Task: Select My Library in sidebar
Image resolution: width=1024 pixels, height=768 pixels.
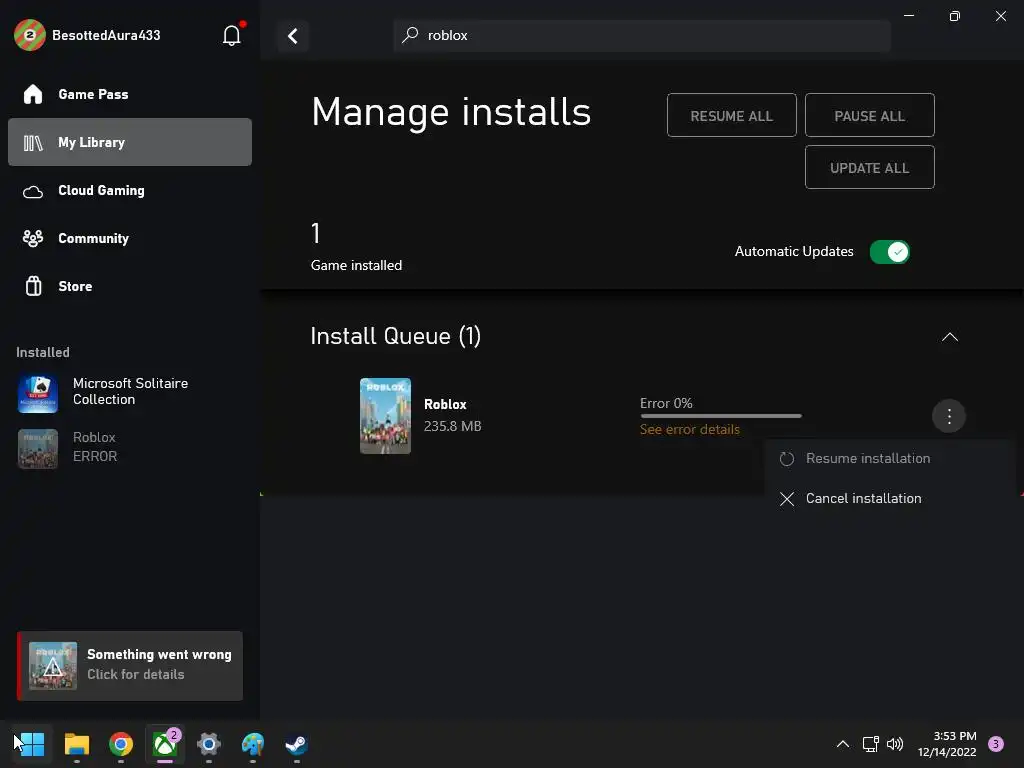Action: [130, 142]
